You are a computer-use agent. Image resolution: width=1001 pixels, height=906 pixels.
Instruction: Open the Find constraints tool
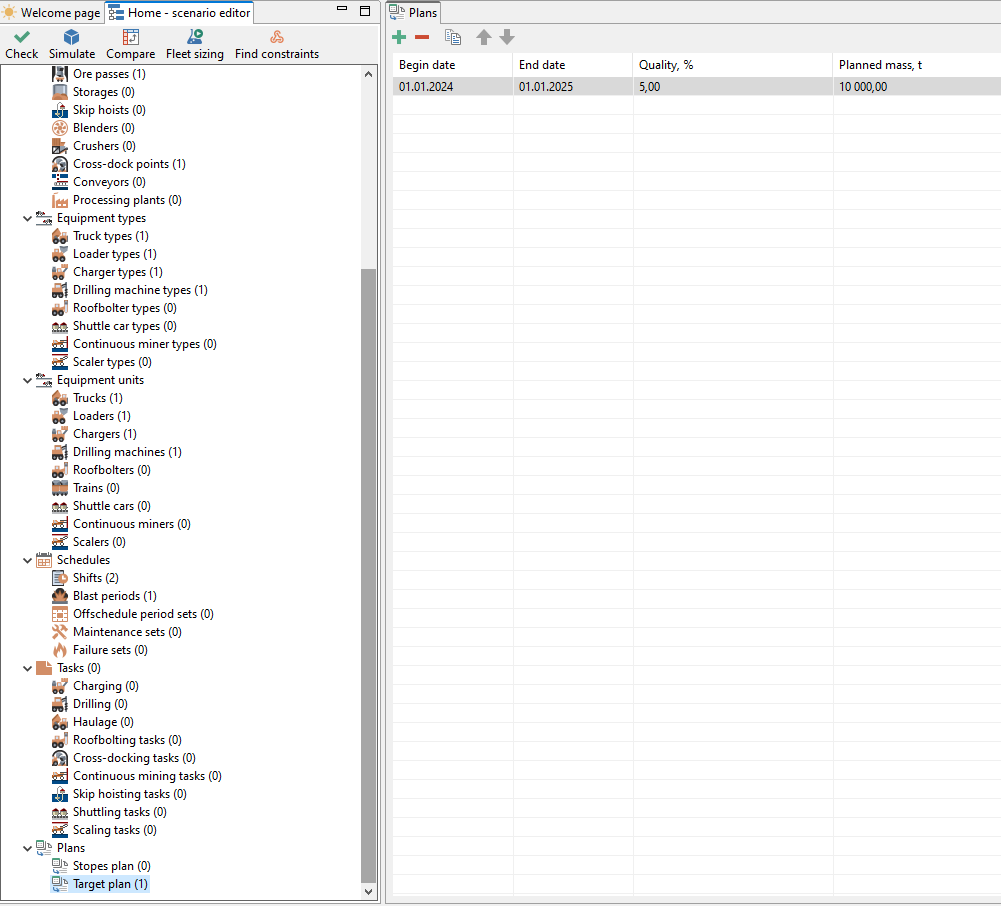coord(276,45)
